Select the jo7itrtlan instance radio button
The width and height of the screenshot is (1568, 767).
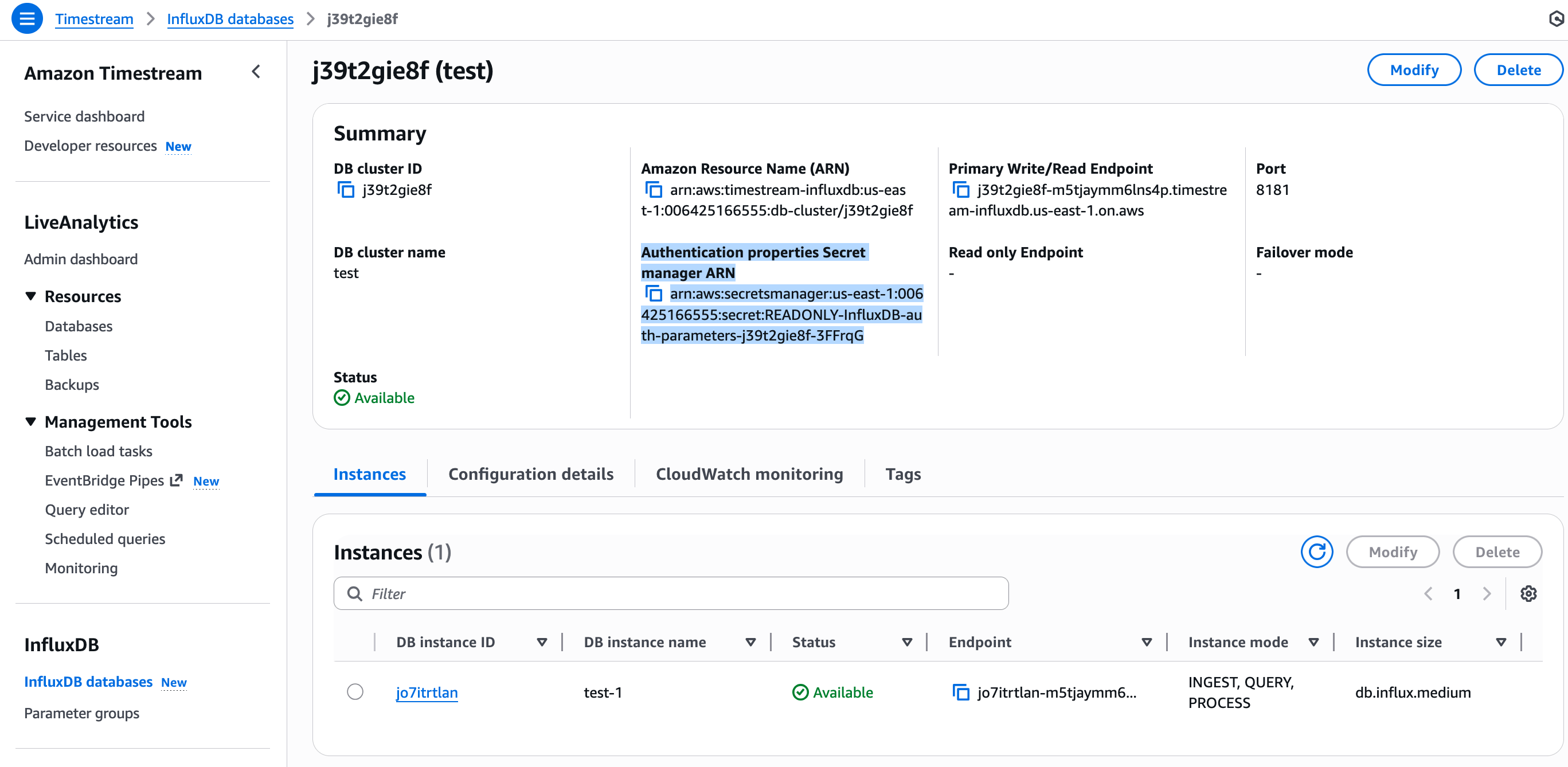355,692
